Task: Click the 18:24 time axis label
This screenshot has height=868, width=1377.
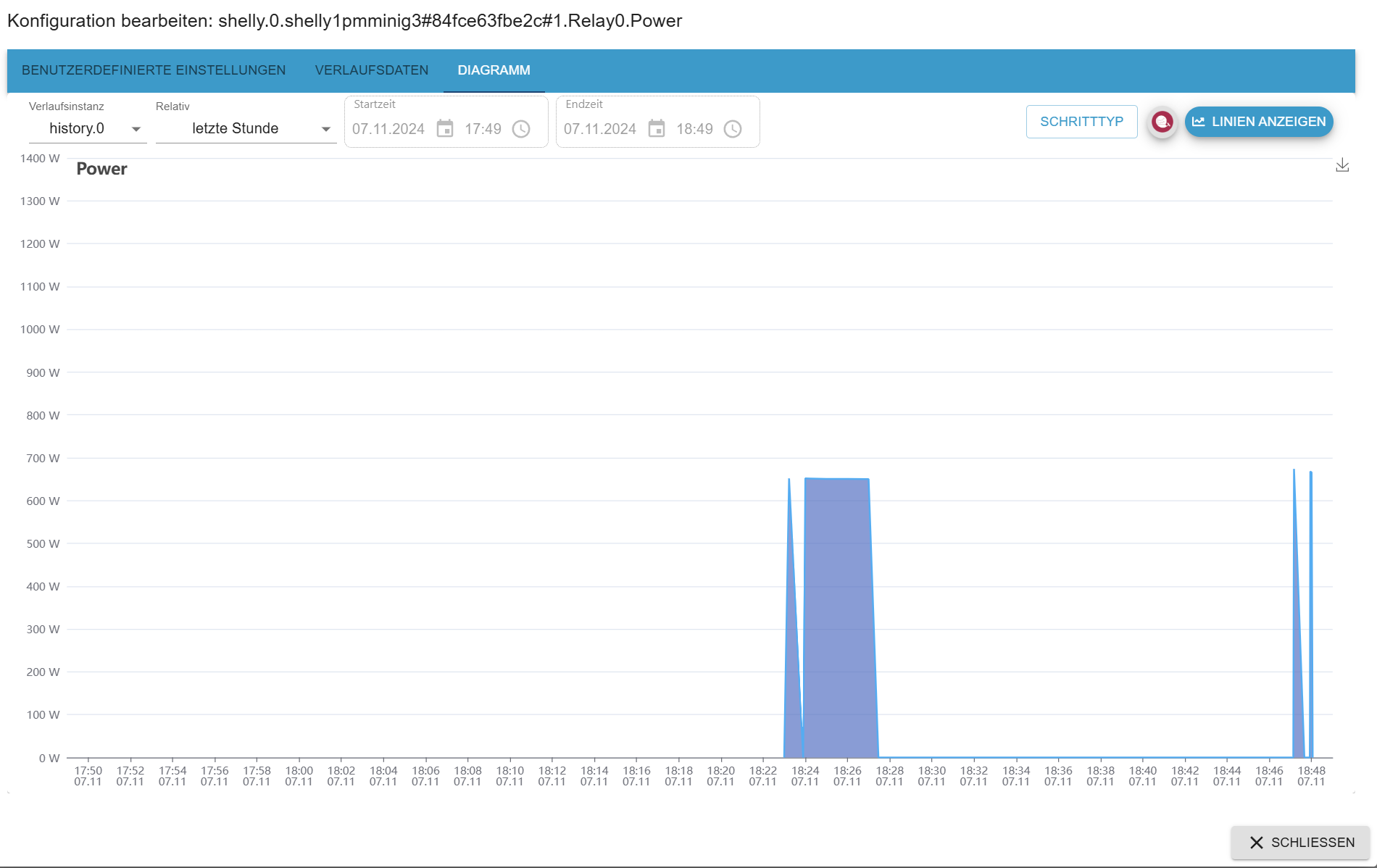Action: (x=805, y=776)
